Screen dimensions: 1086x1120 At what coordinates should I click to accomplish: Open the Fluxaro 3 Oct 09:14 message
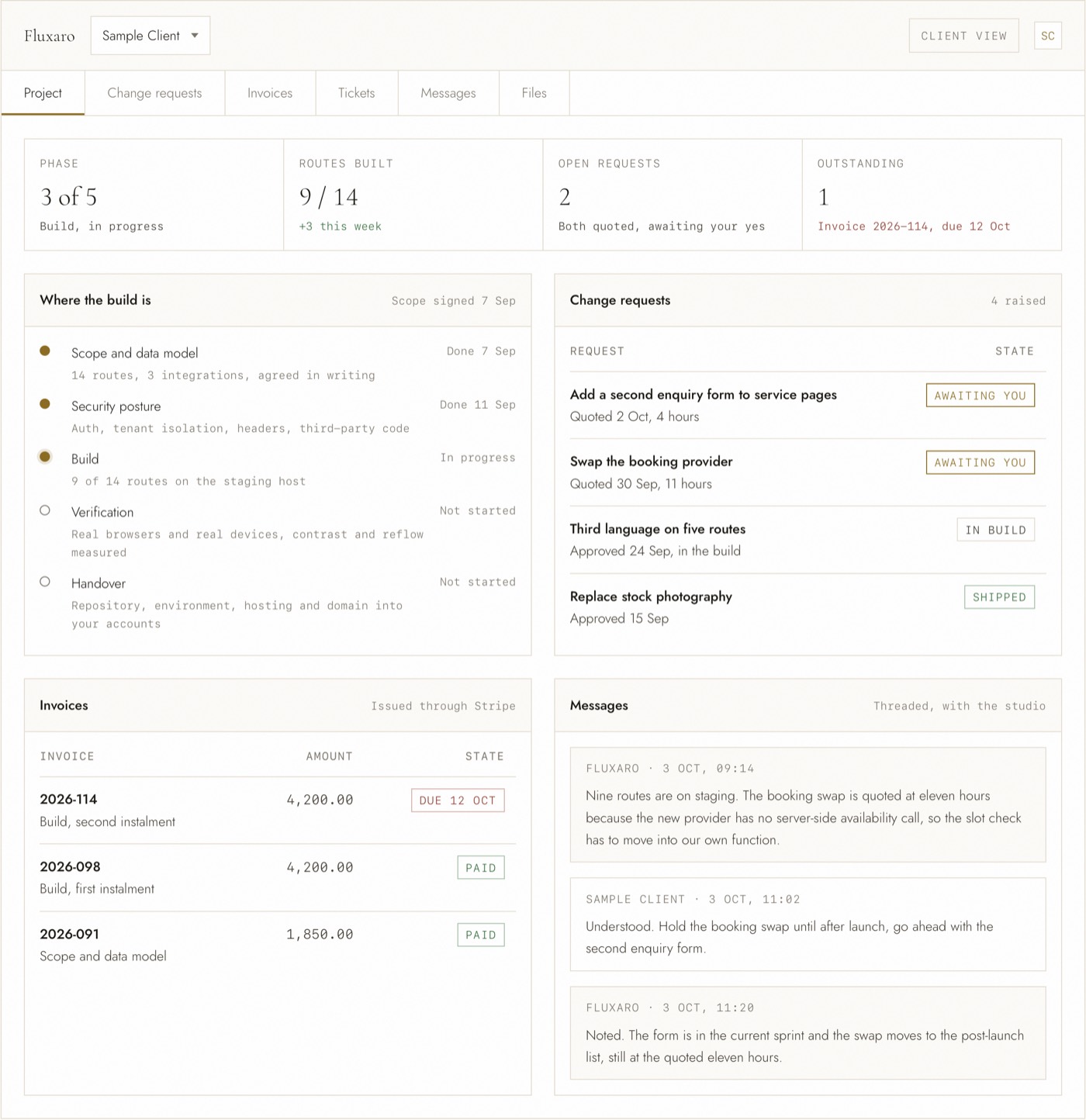(808, 805)
